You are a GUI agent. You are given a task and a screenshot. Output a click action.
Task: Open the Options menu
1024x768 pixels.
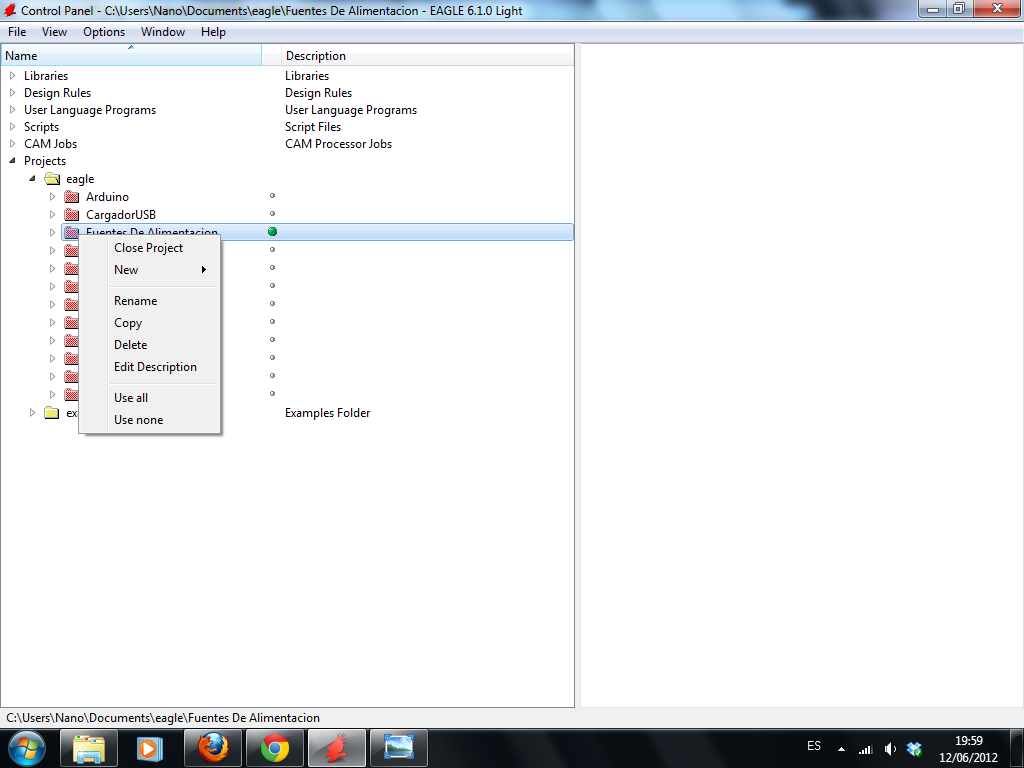pos(104,31)
